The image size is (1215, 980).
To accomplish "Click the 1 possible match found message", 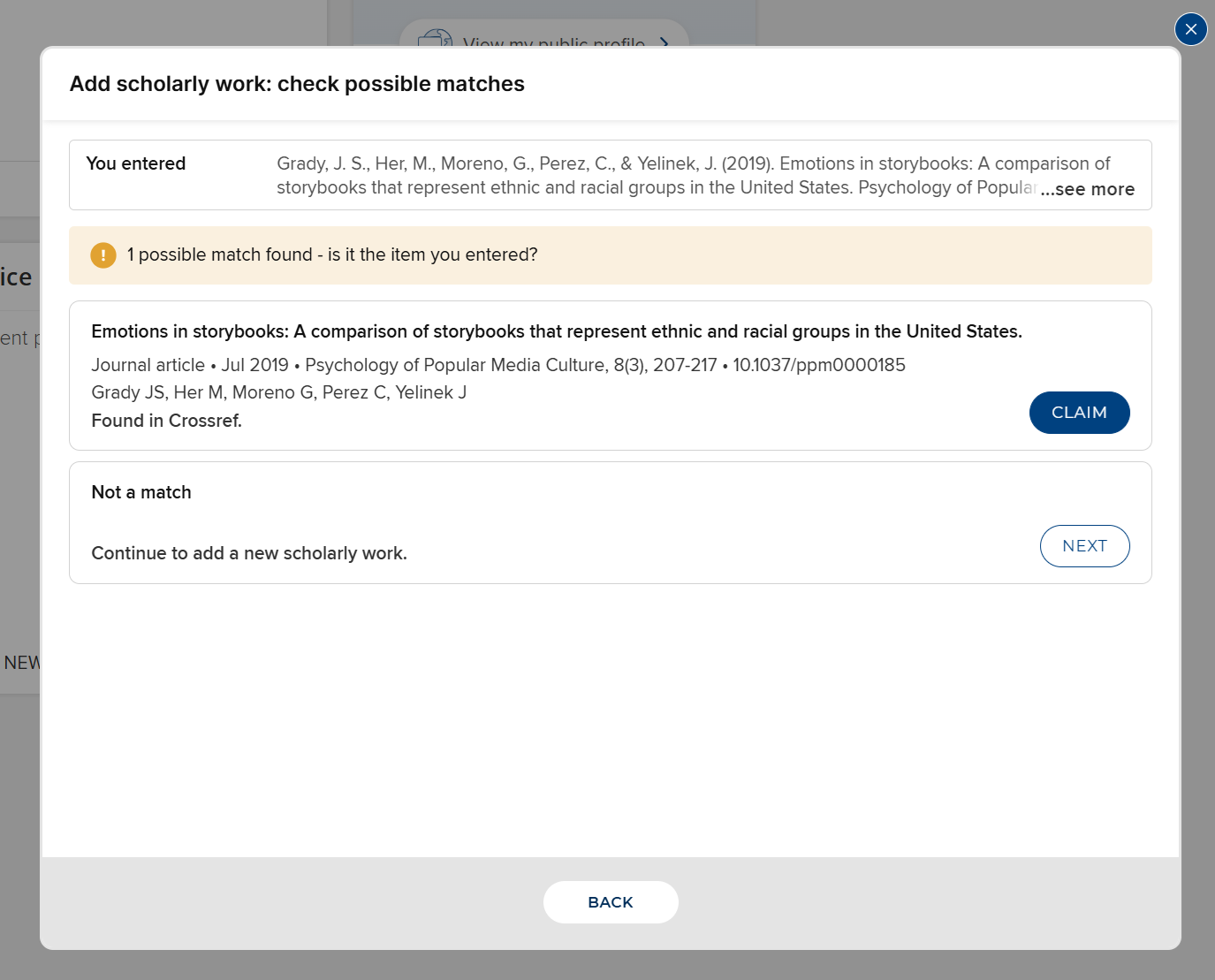I will [332, 254].
